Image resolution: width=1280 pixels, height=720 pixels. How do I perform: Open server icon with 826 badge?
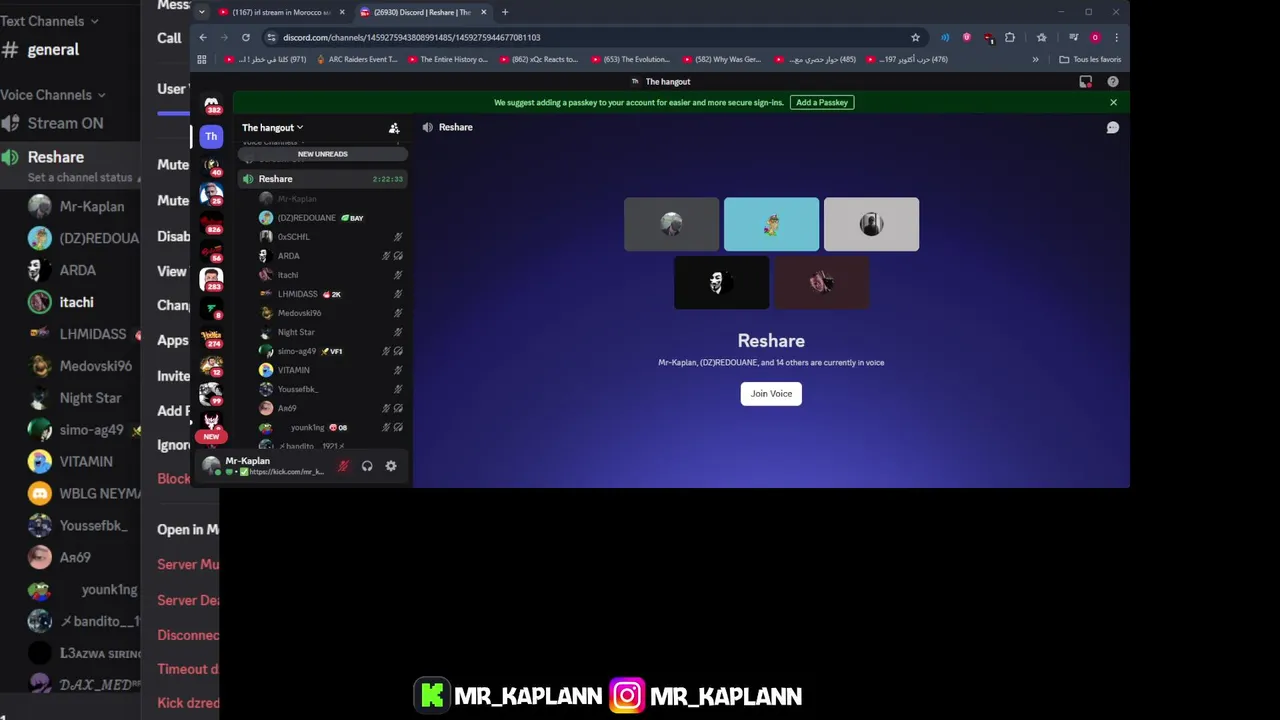[211, 222]
